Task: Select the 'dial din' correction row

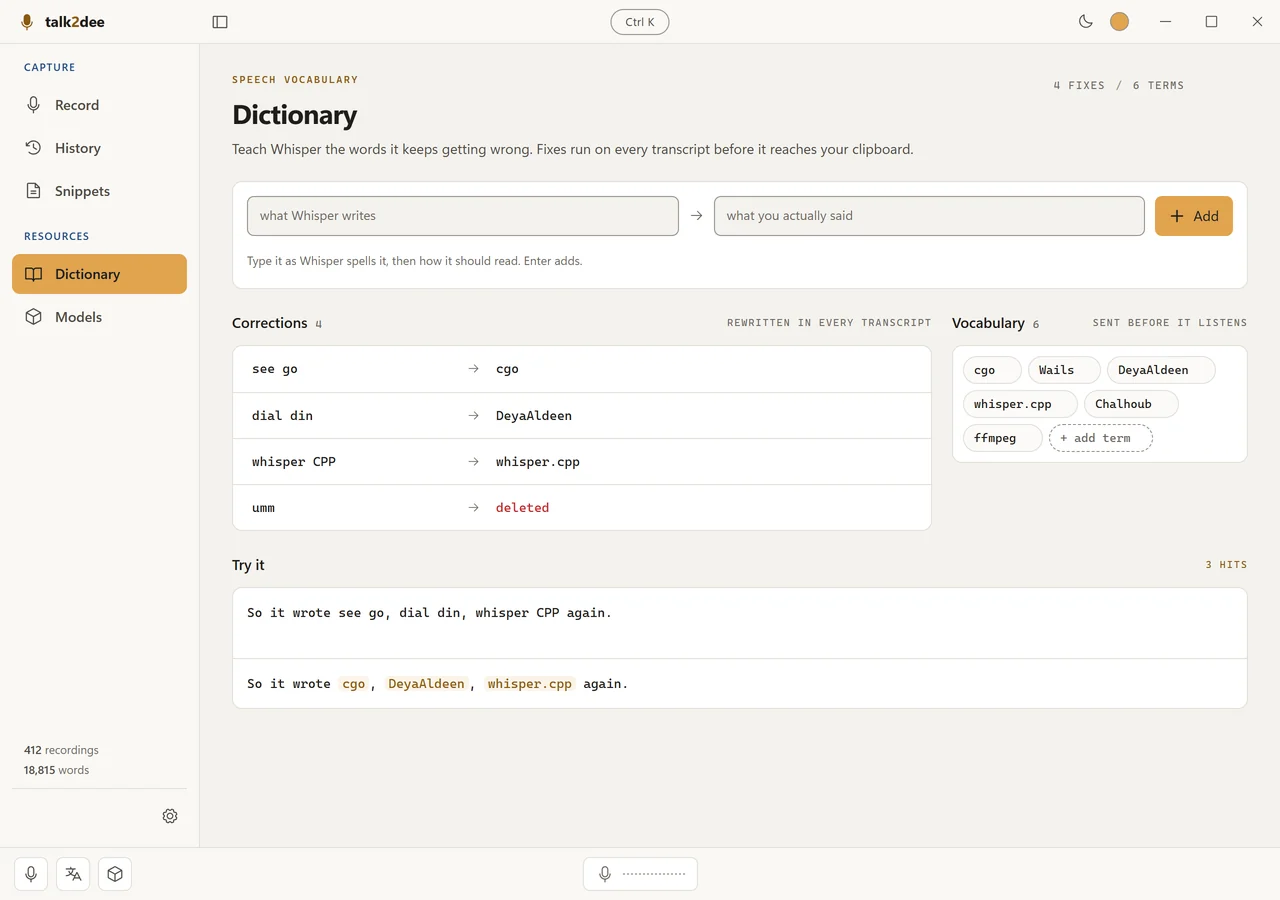Action: (x=582, y=415)
